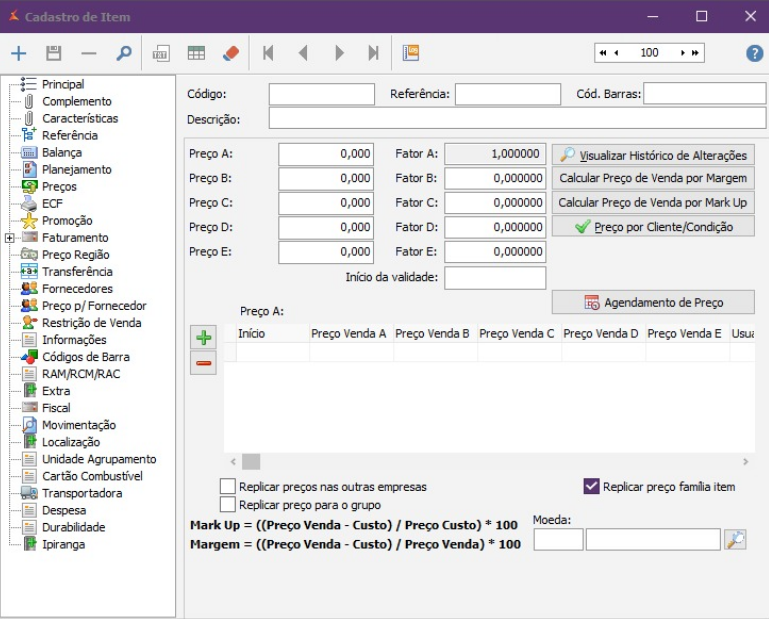769x619 pixels.
Task: Click the blue plus add-record toolbar icon
Action: 19,53
